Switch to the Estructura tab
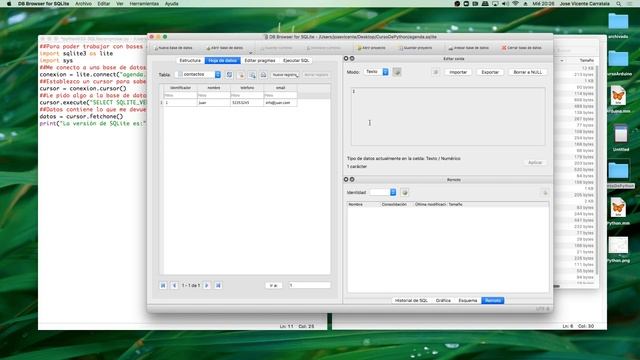This screenshot has height=360, width=640. pyautogui.click(x=190, y=60)
